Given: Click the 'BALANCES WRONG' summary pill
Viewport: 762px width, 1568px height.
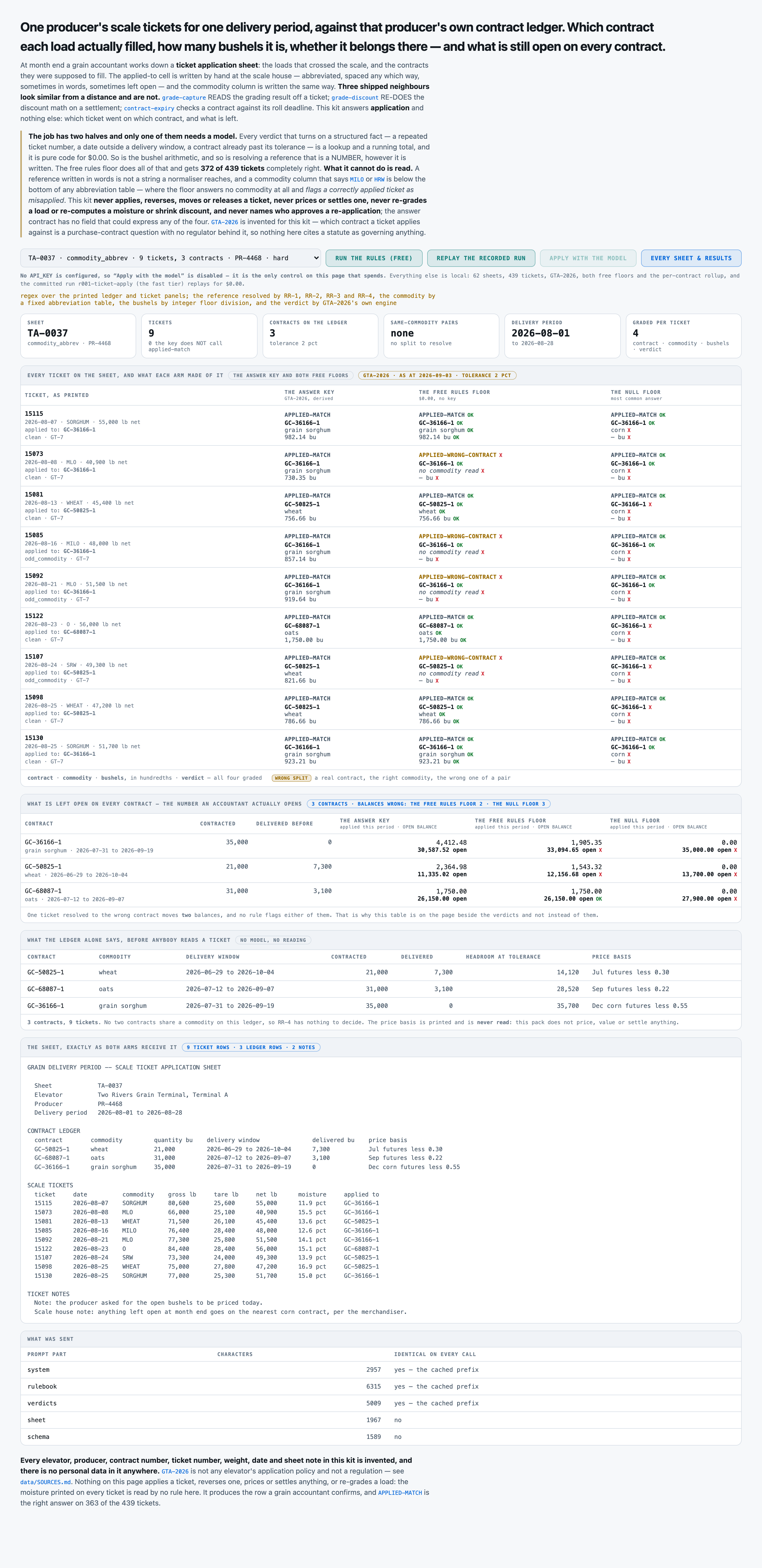Looking at the screenshot, I should click(429, 804).
